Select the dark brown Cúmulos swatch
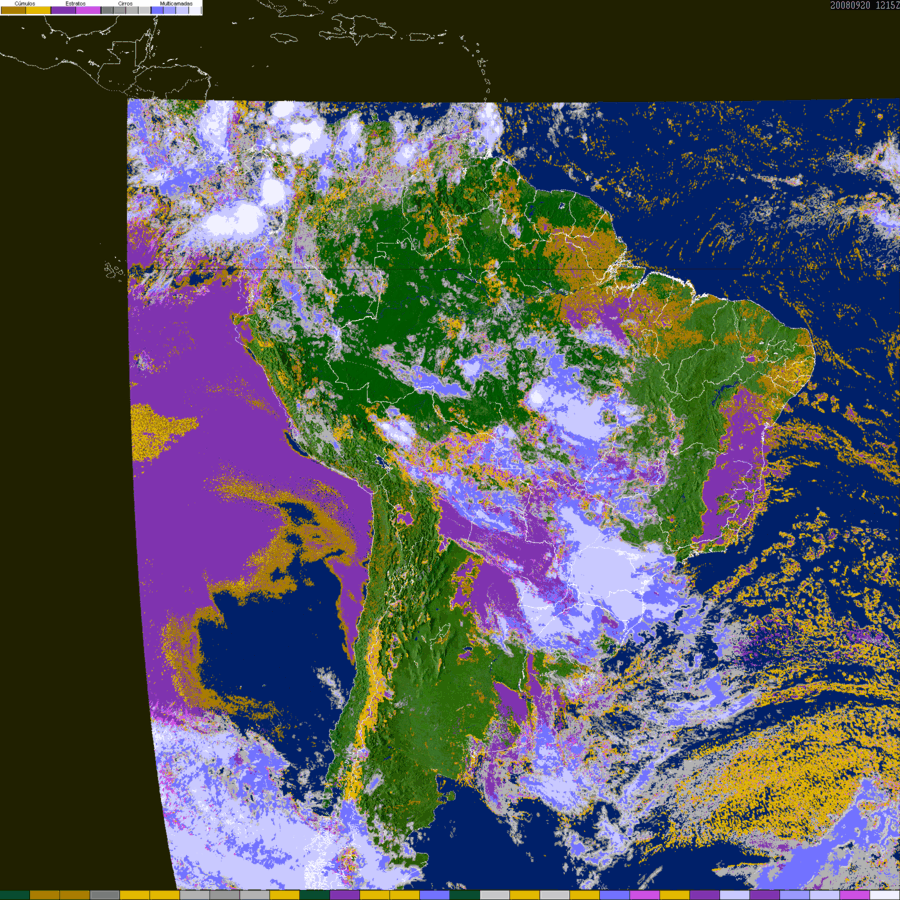 pyautogui.click(x=13, y=10)
